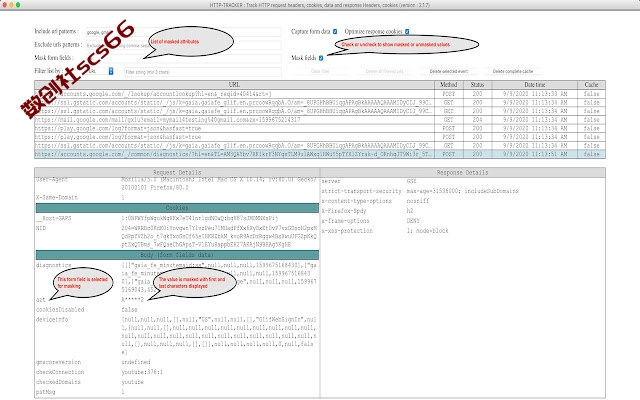Click the nosniff value
640x400 pixels.
click(x=418, y=201)
